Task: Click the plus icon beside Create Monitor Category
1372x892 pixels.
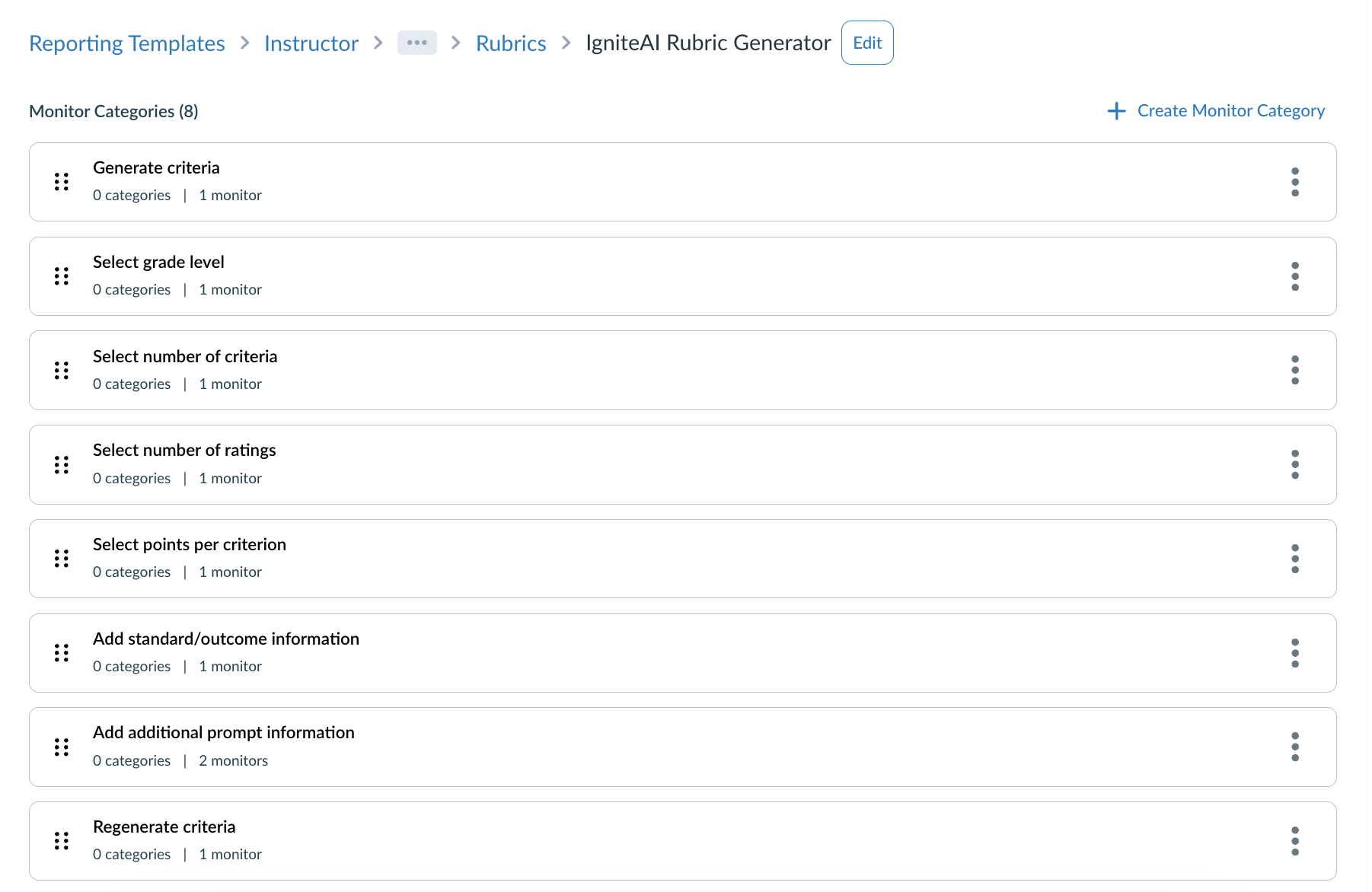Action: coord(1116,110)
